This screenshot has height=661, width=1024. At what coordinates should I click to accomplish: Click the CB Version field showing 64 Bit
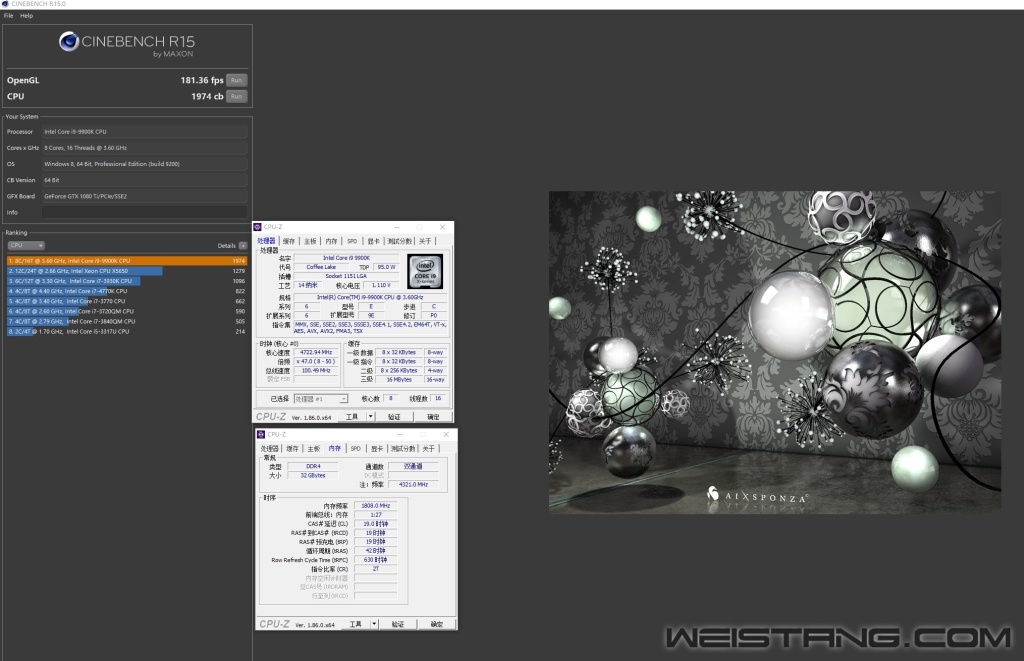click(x=144, y=180)
